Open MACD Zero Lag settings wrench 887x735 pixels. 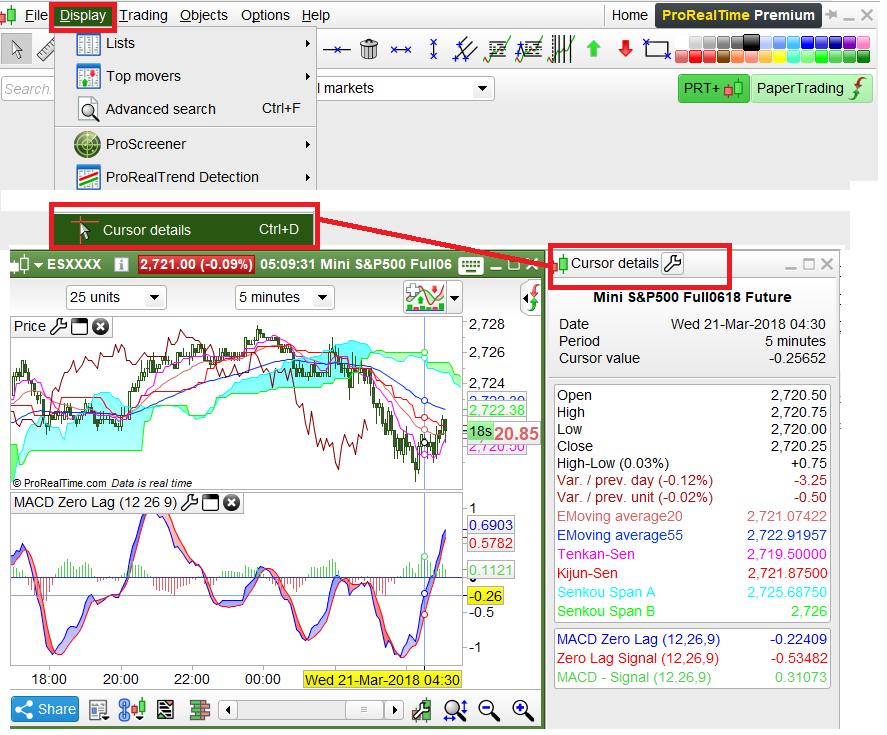point(190,502)
